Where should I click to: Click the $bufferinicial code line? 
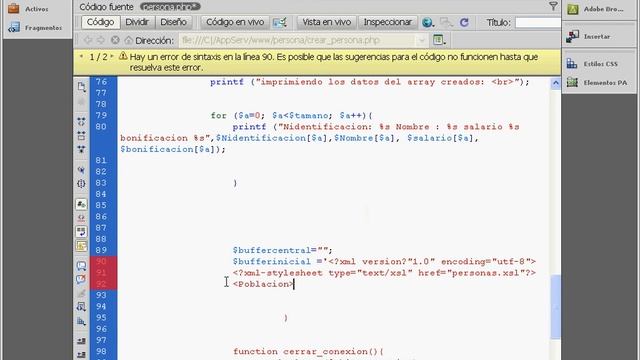pyautogui.click(x=384, y=262)
